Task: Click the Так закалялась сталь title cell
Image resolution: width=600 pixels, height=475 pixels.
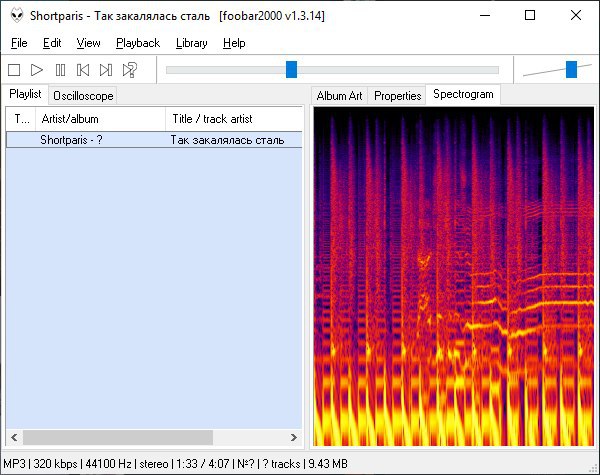Action: pos(227,140)
